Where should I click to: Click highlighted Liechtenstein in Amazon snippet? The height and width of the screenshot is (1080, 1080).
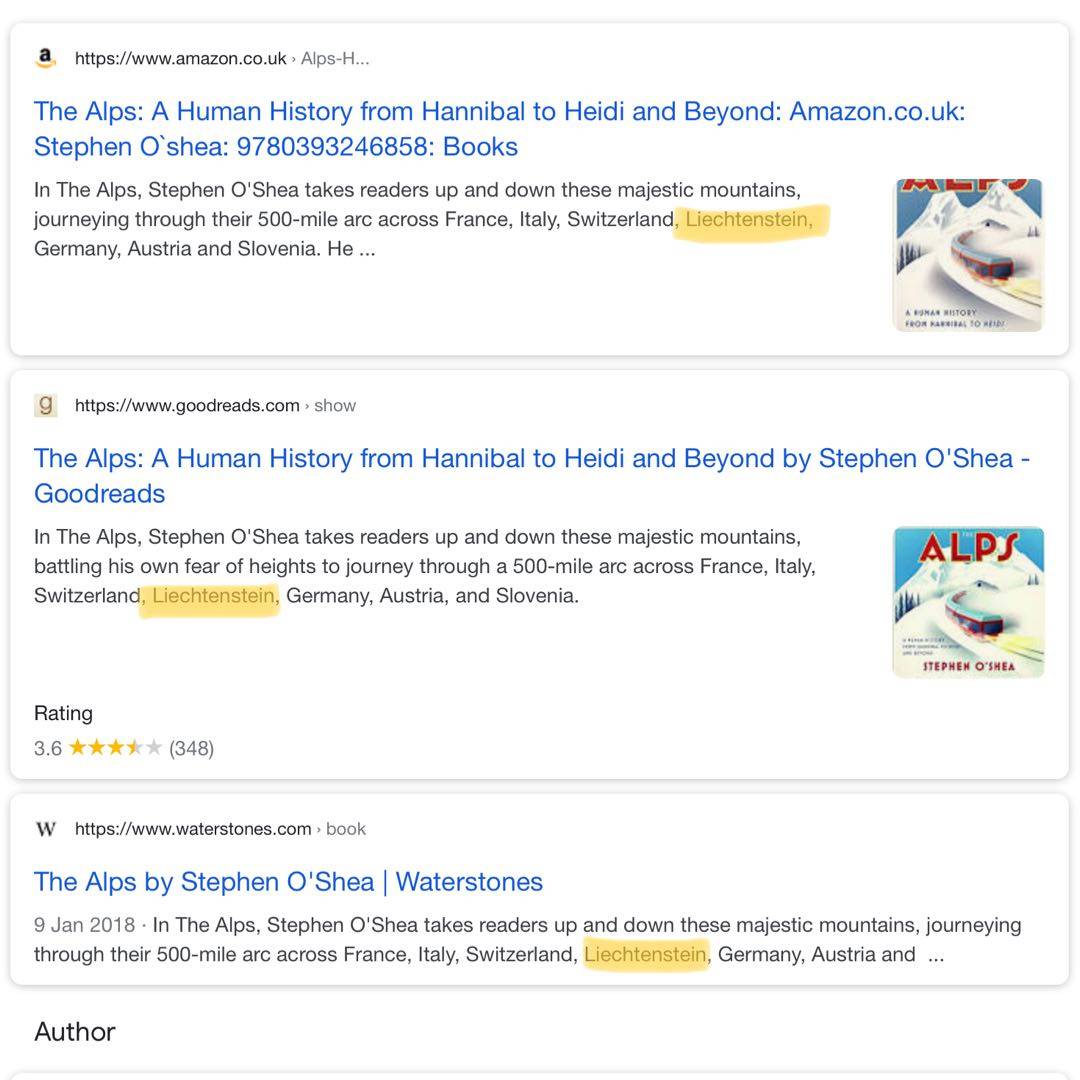749,219
